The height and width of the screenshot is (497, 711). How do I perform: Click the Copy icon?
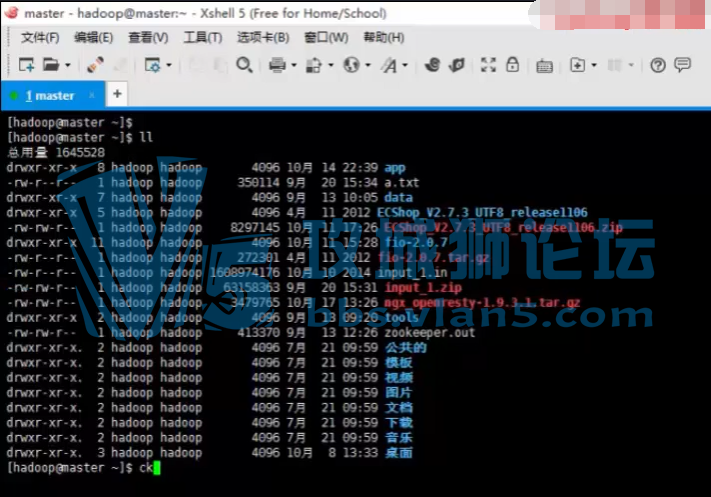pos(196,66)
